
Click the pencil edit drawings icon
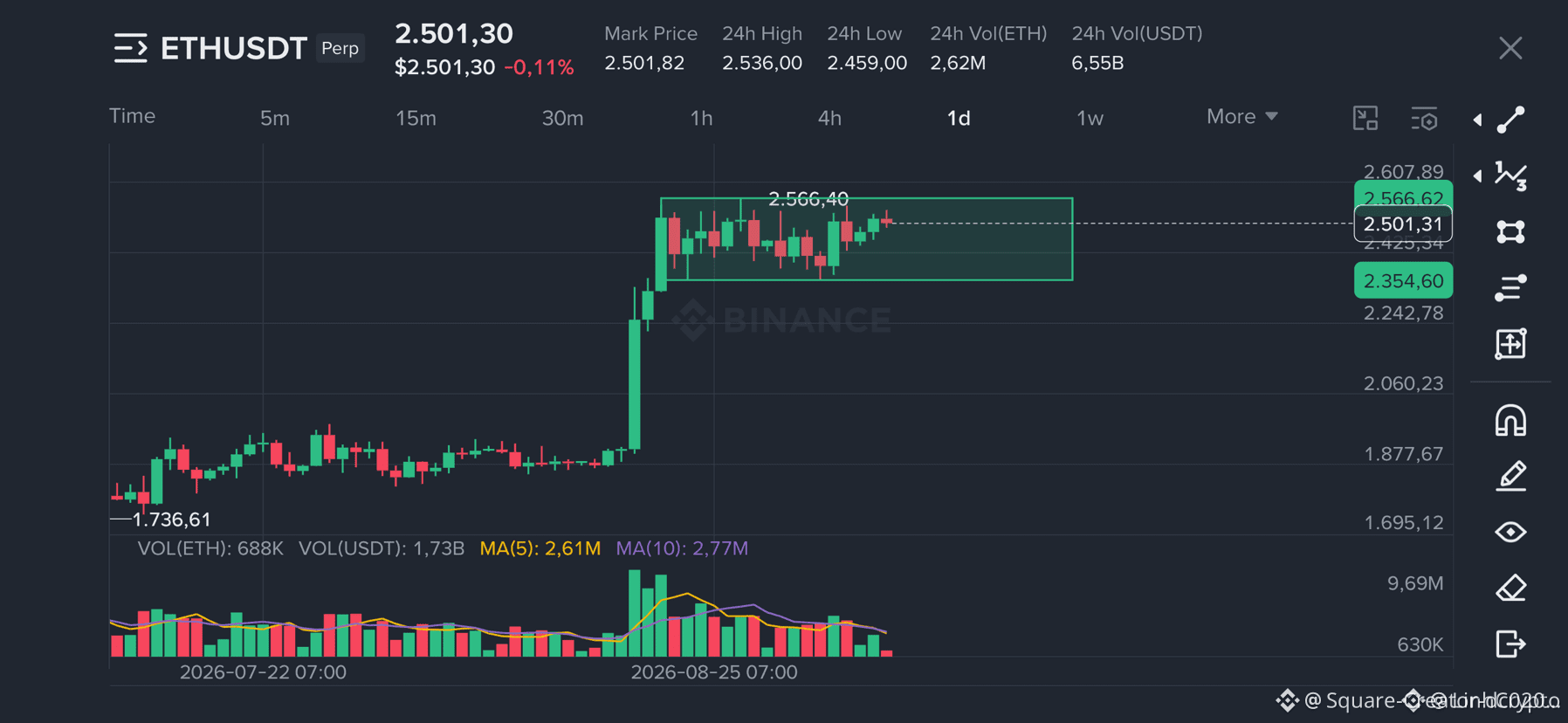coord(1511,476)
